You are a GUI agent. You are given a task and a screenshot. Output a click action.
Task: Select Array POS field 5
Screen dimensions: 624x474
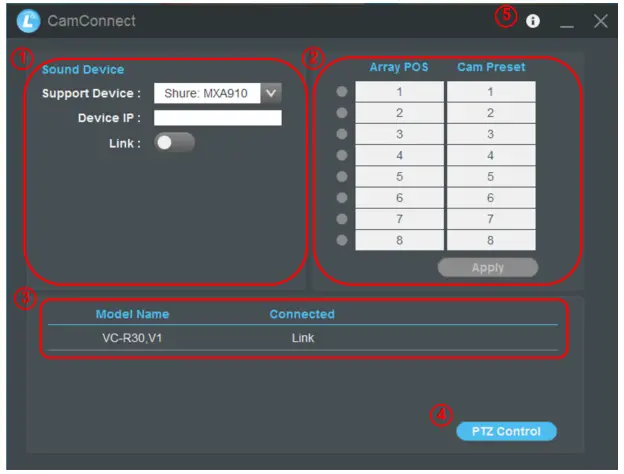pos(399,176)
